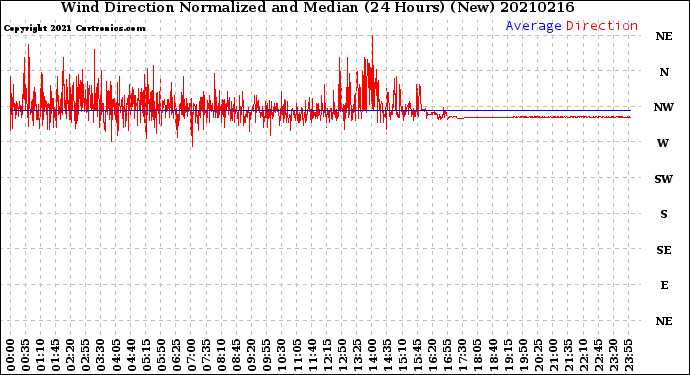Click the 14:35 time axis label
The image size is (690, 375).
click(x=387, y=355)
